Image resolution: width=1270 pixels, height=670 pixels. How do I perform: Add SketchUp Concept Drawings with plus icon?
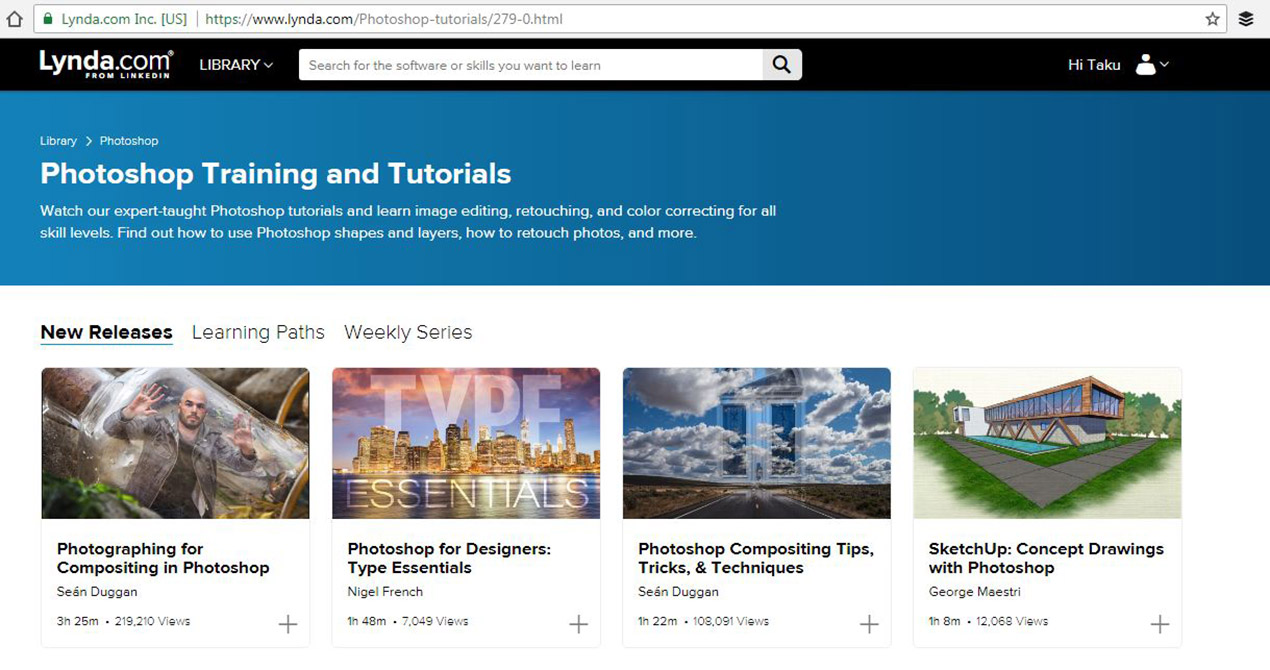click(1160, 624)
